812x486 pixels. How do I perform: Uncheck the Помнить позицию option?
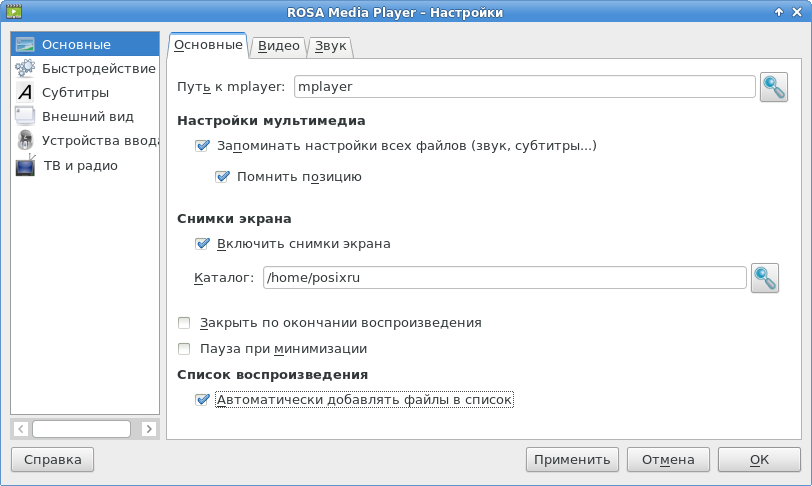tap(222, 177)
